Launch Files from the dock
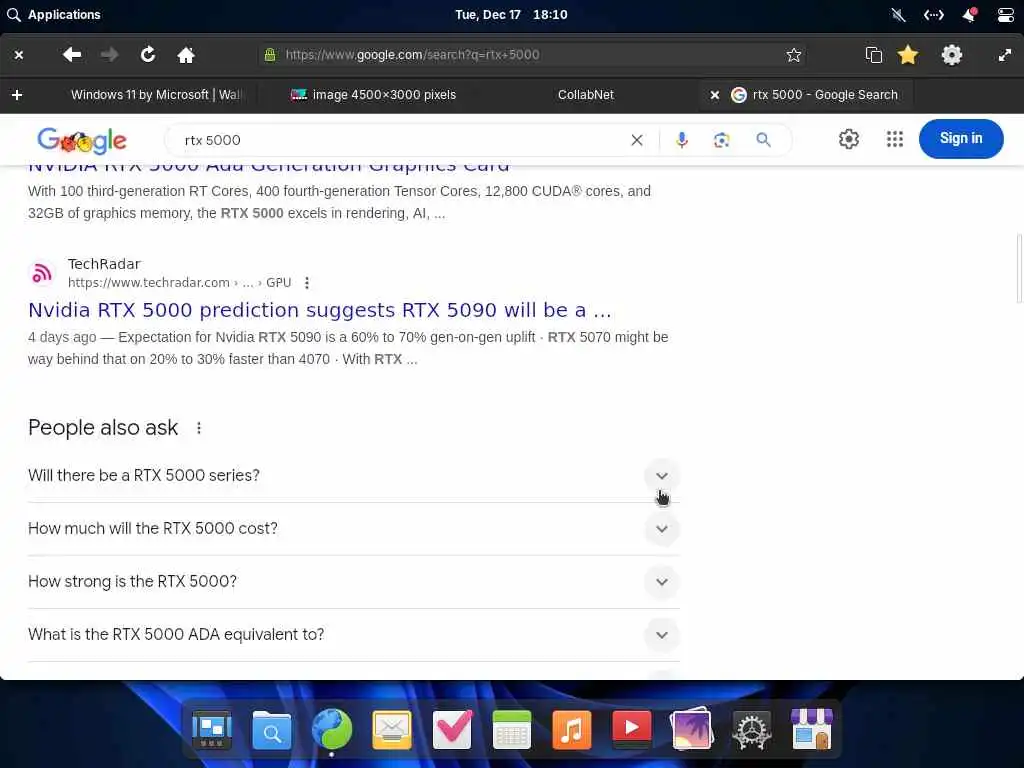This screenshot has width=1024, height=768. [x=272, y=729]
